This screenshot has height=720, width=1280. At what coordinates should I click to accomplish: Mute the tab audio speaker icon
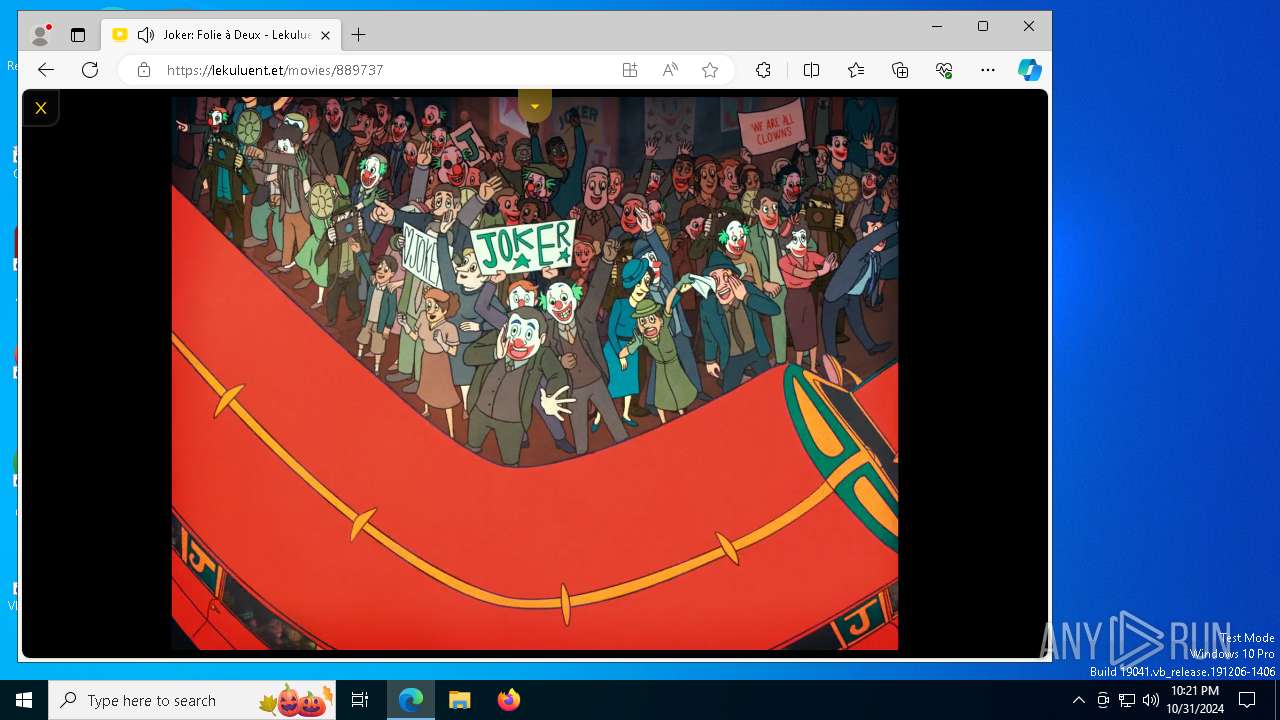coord(146,35)
